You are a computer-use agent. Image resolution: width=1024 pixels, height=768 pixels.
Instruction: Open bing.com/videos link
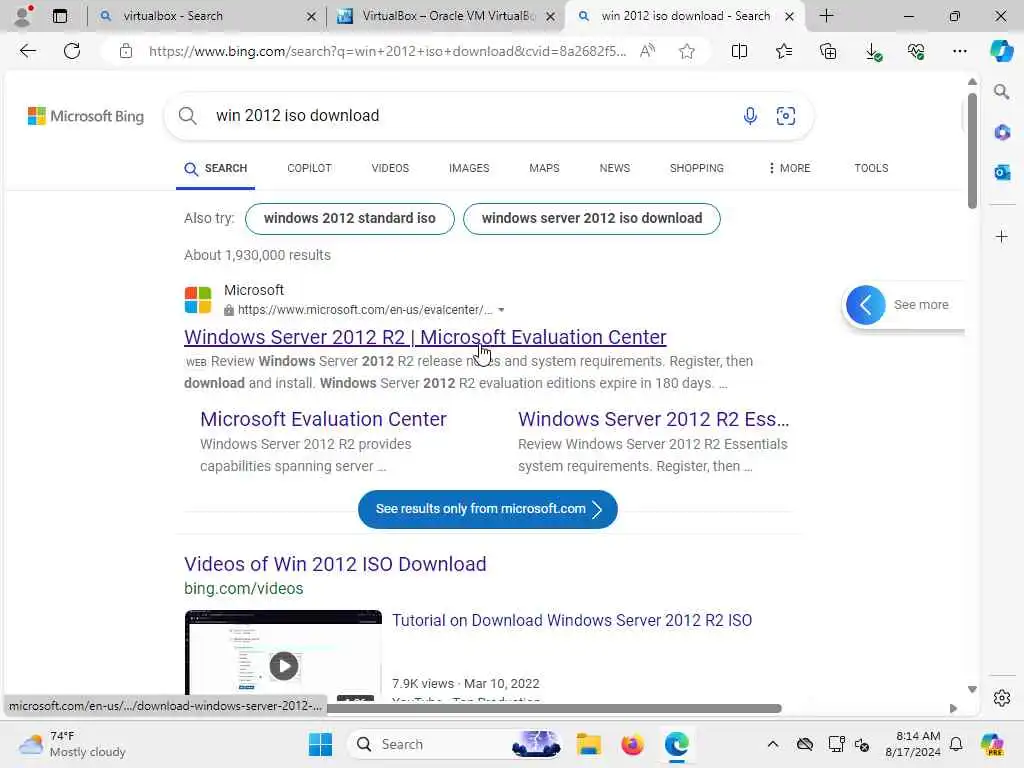pyautogui.click(x=244, y=588)
